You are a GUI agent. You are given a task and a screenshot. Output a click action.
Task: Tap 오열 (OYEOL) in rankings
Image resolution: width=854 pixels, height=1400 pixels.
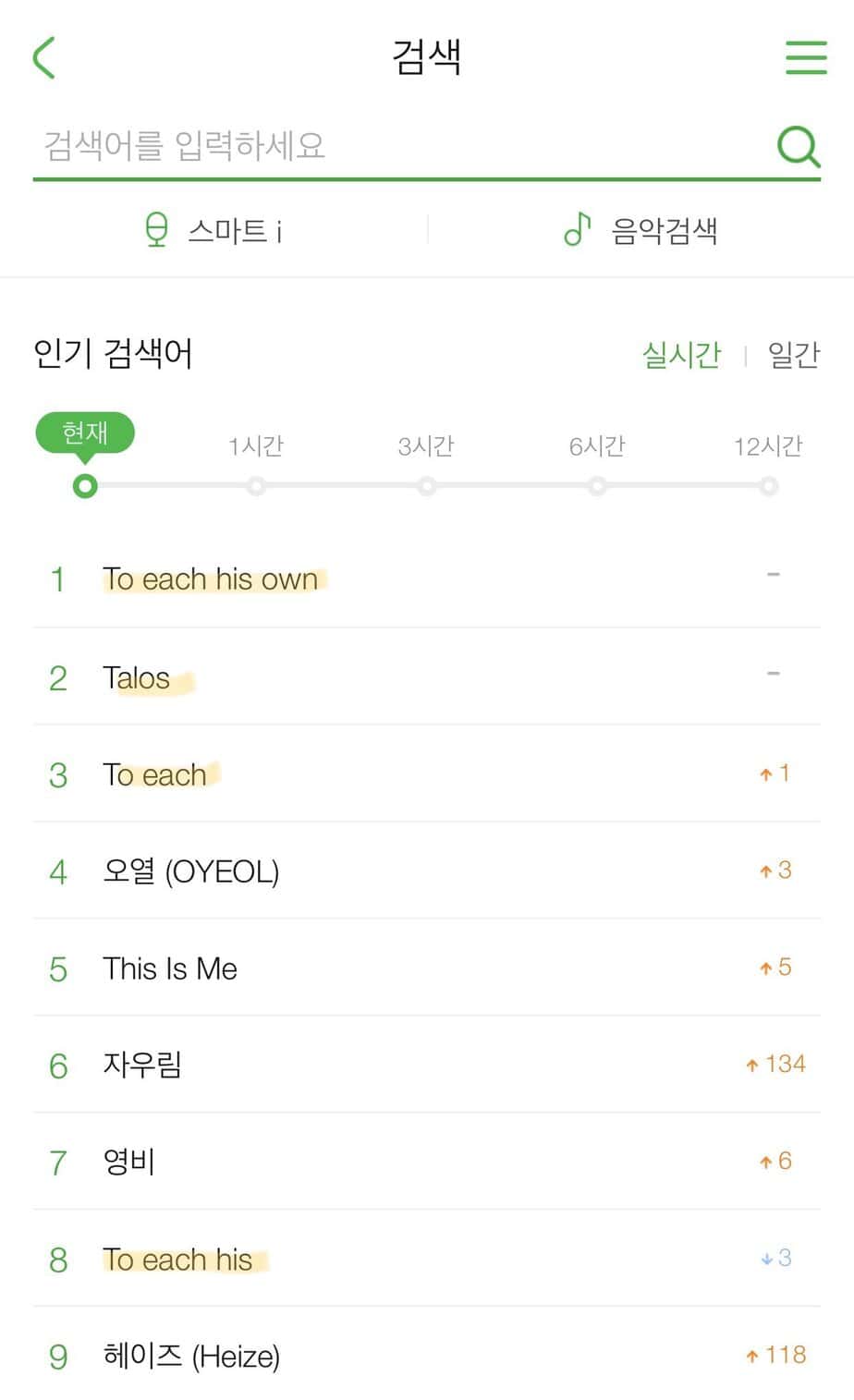(x=191, y=871)
